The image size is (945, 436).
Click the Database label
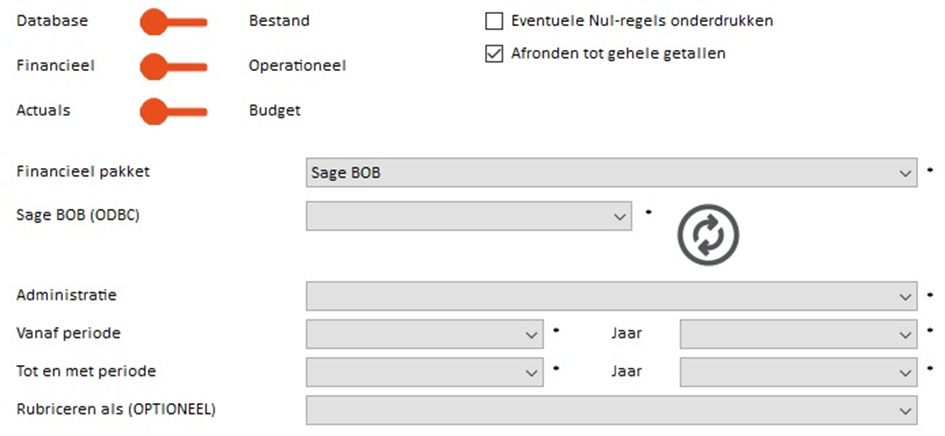click(x=52, y=21)
